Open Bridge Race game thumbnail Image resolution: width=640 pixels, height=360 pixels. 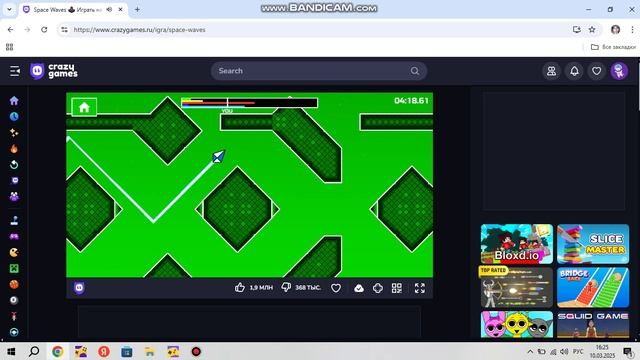593,288
